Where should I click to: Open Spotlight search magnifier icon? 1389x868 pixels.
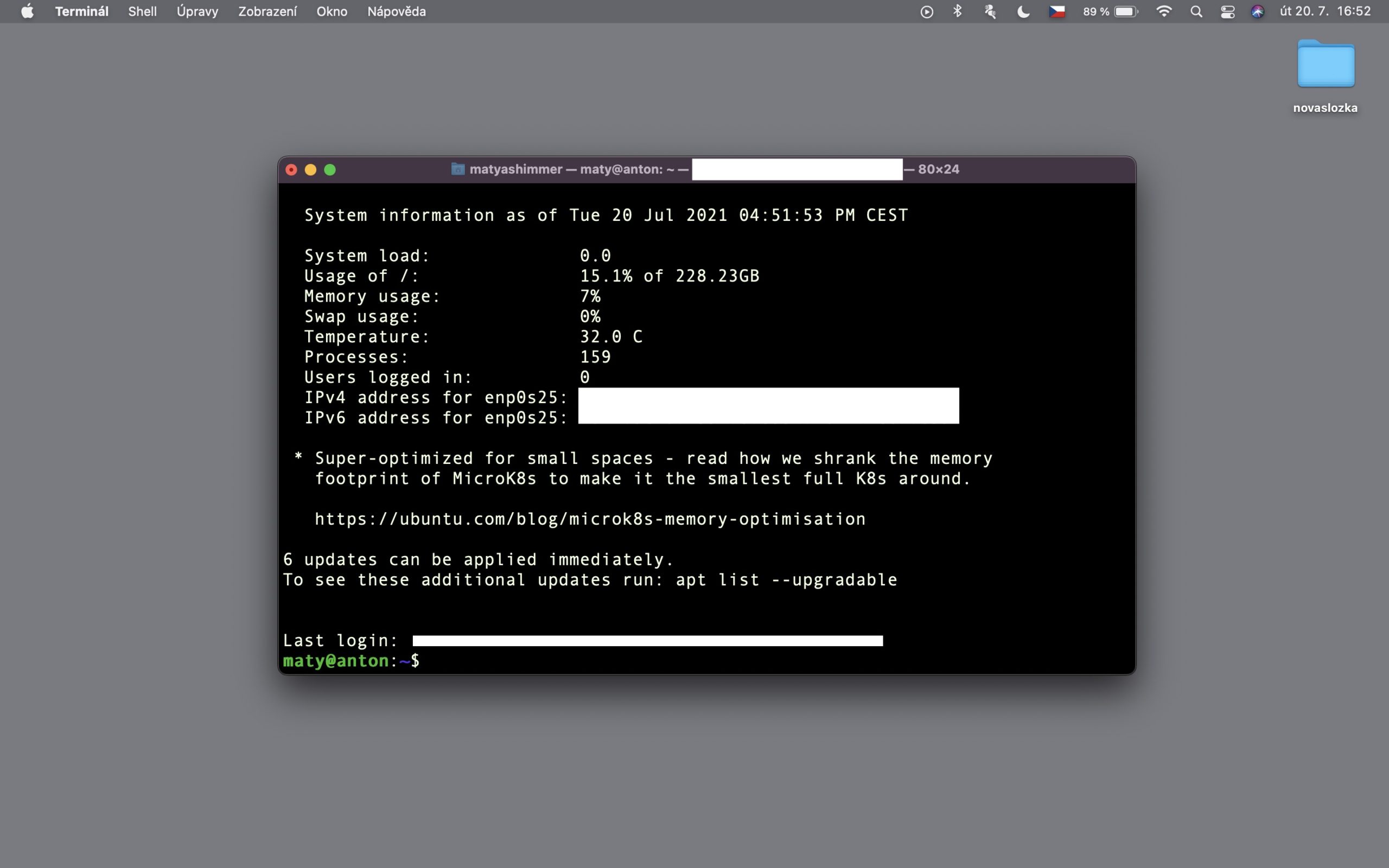pos(1196,11)
